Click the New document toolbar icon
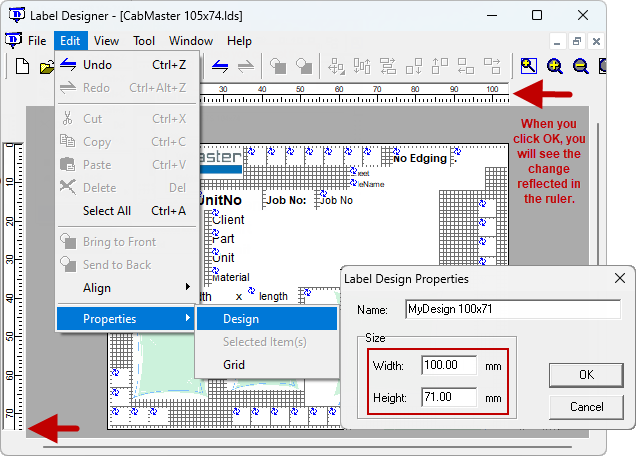Screen dimensions: 637x456 pos(22,66)
